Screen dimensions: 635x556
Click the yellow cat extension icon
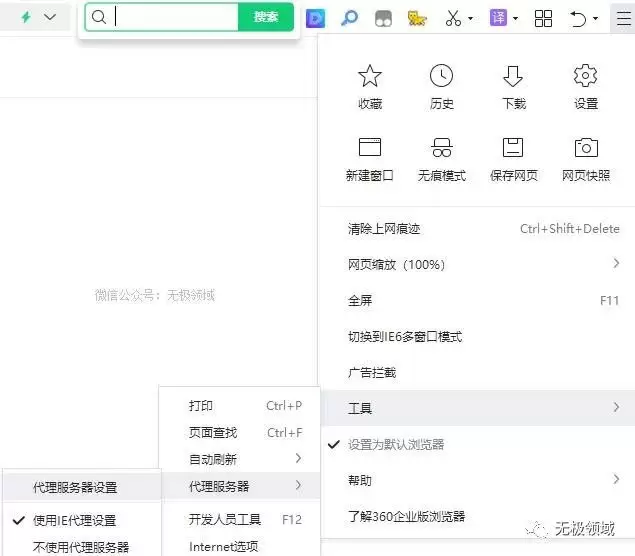(417, 18)
